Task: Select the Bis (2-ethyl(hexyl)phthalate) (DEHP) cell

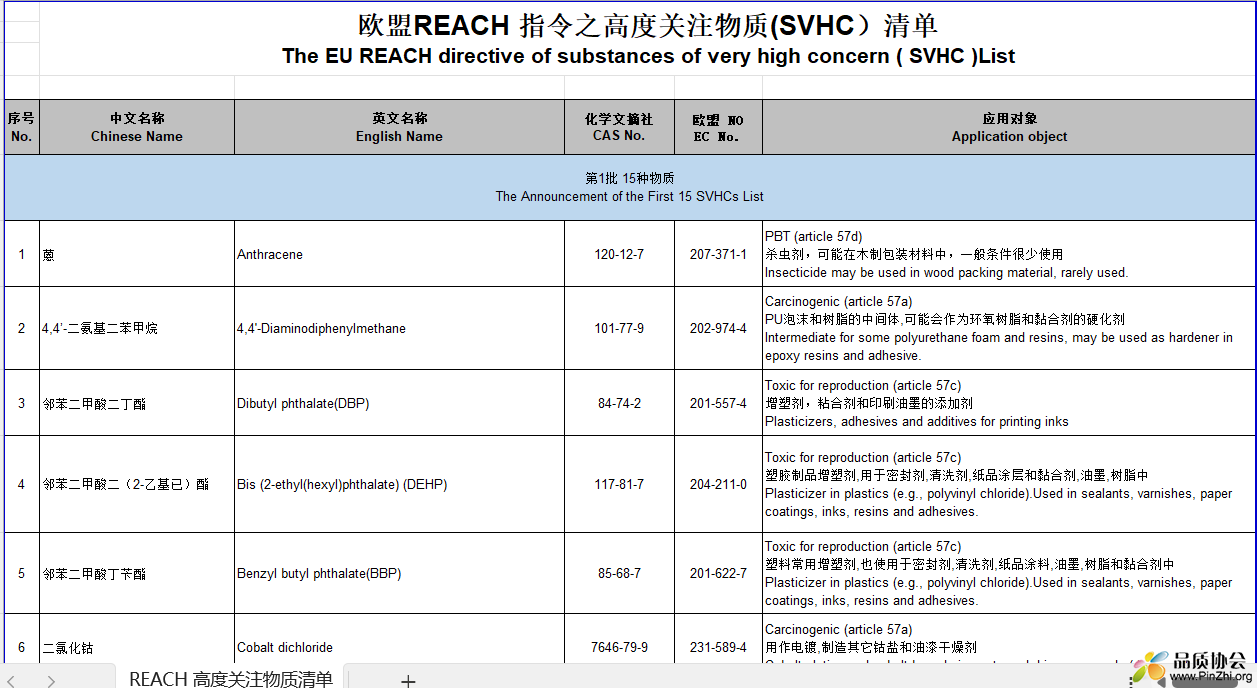Action: 399,484
